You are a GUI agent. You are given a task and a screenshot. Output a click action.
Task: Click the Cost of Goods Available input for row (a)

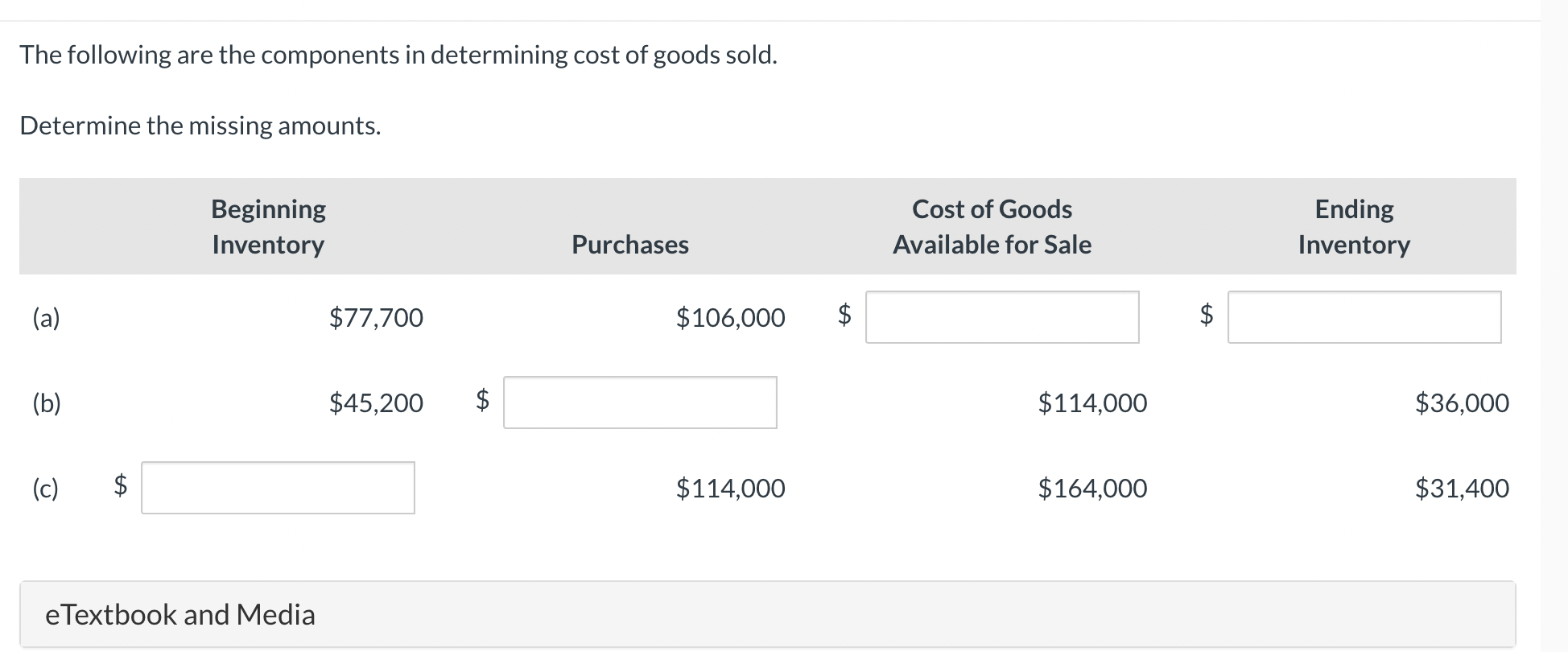(1001, 318)
